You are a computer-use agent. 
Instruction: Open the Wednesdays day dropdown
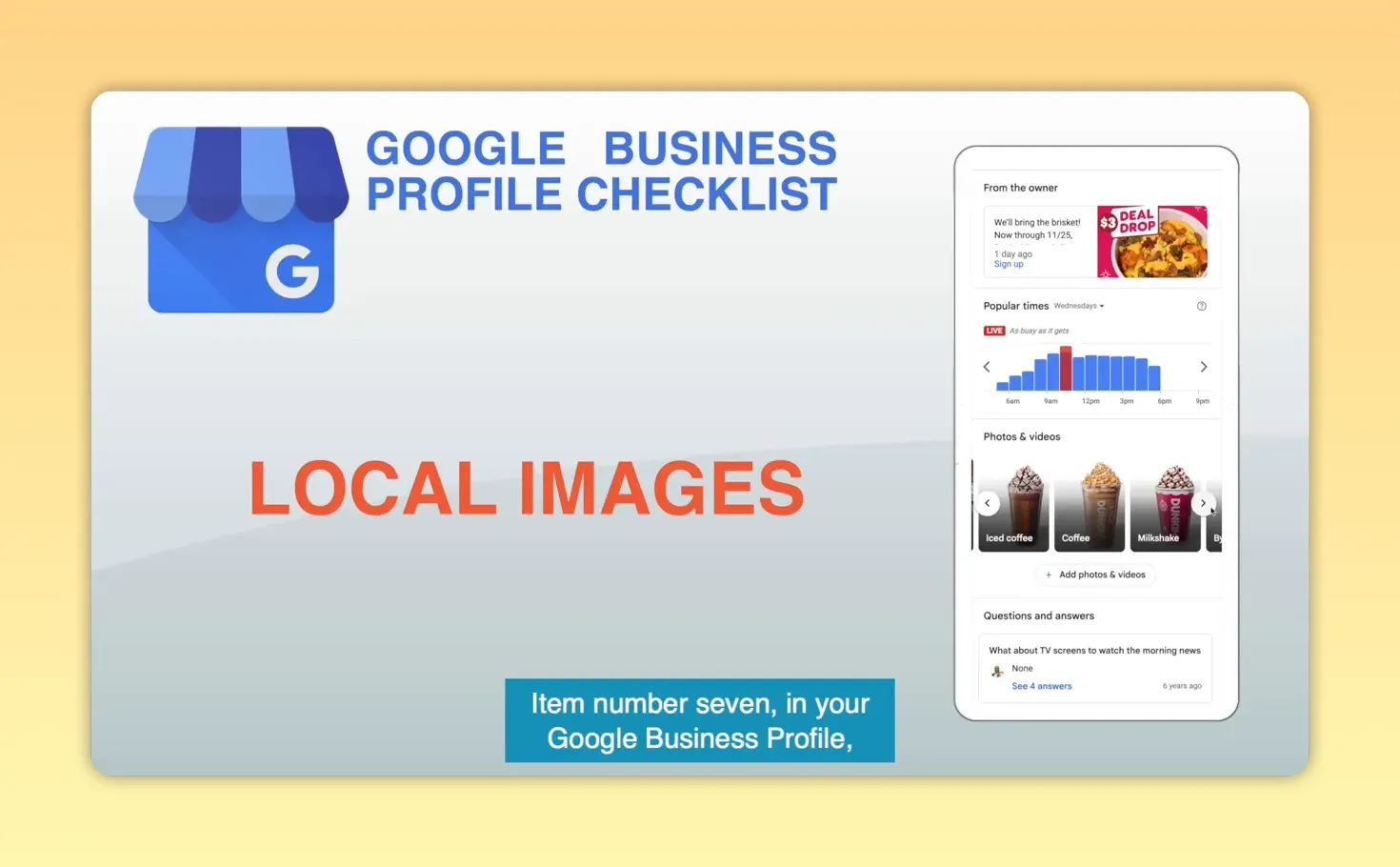pyautogui.click(x=1079, y=306)
